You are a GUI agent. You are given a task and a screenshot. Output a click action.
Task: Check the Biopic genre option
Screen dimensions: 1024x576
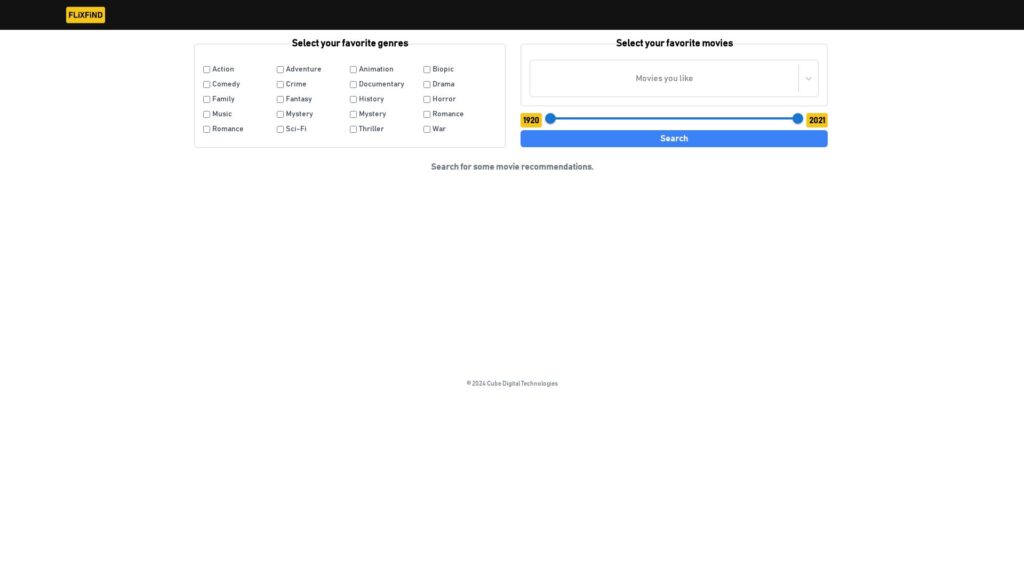427,69
